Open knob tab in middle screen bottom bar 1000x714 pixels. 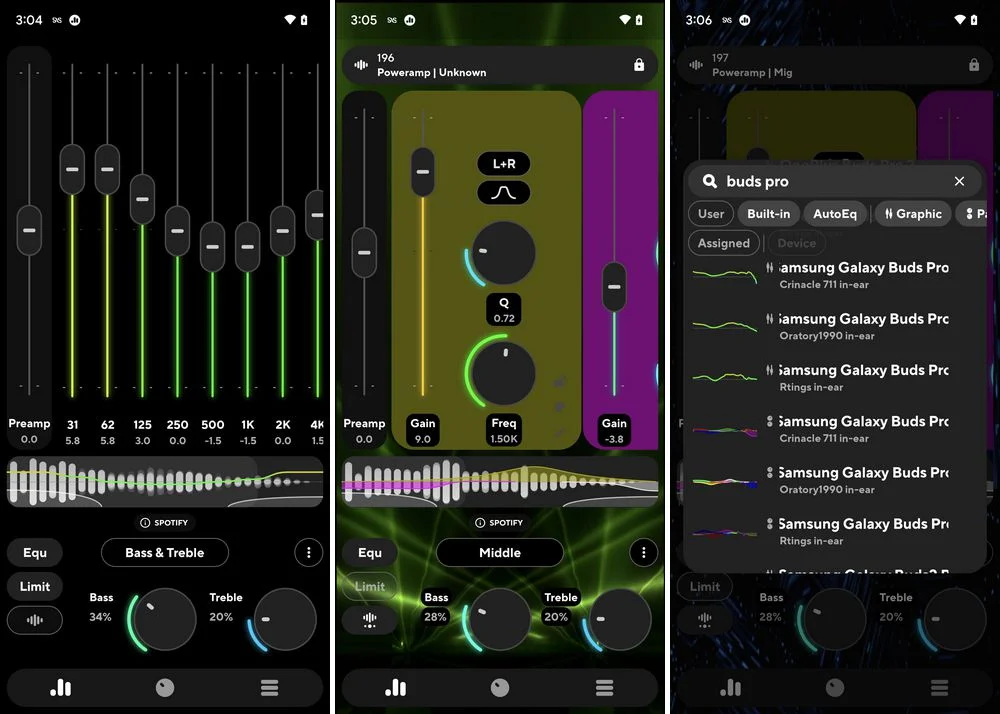click(x=500, y=687)
